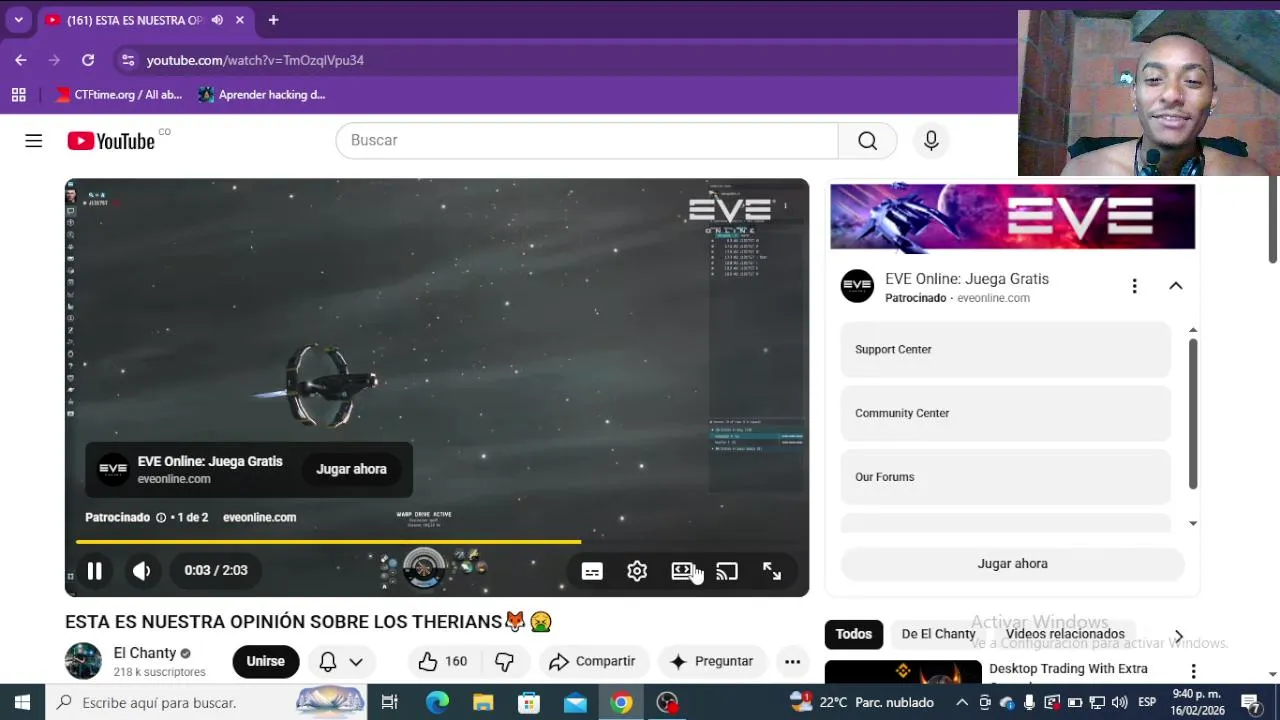This screenshot has height=720, width=1280.
Task: Open the video player settings gear
Action: point(637,571)
